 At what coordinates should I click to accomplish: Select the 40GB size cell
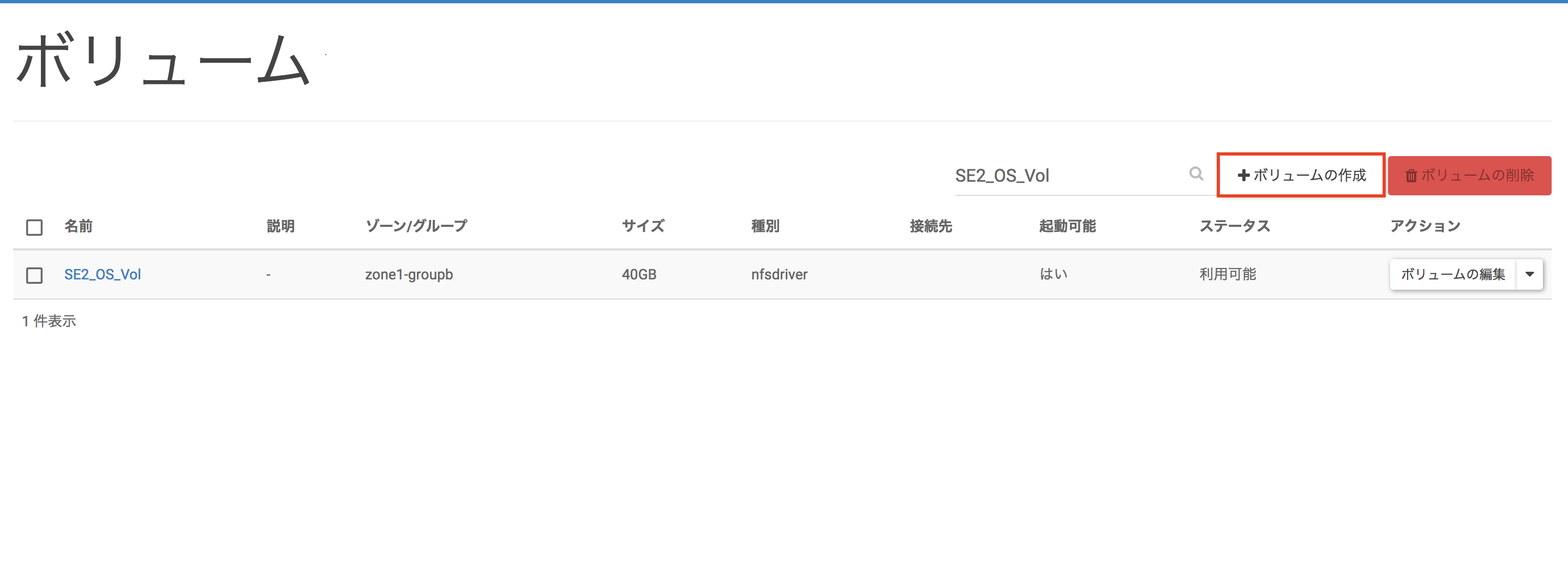639,274
